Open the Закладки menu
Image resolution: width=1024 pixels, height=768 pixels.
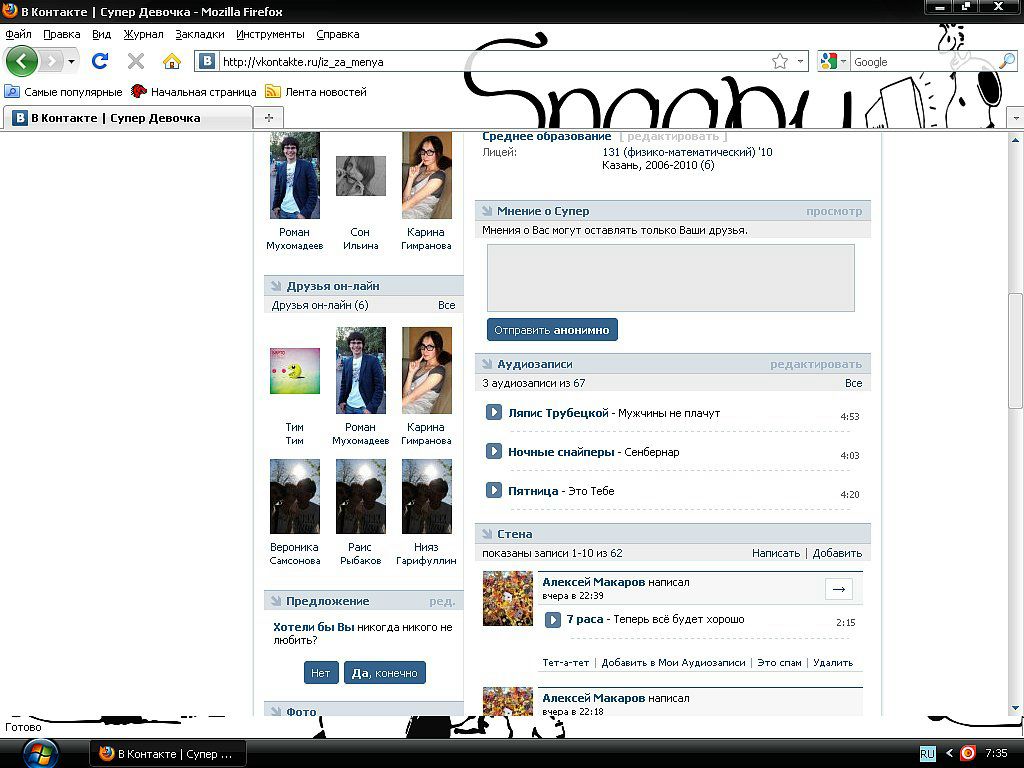coord(200,34)
